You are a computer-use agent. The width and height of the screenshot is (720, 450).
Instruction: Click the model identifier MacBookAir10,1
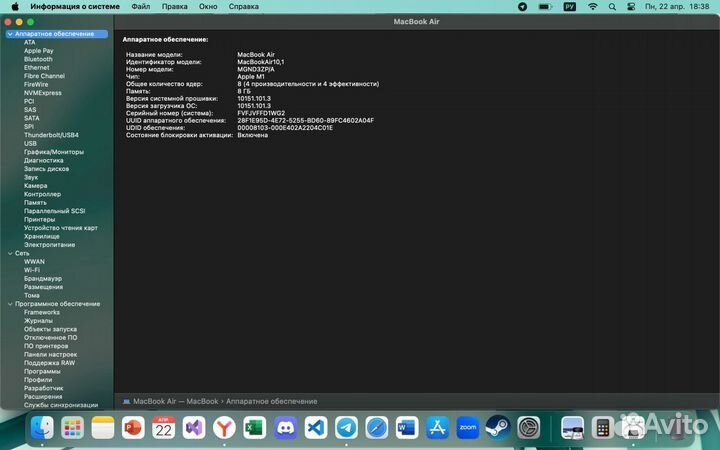pyautogui.click(x=260, y=62)
